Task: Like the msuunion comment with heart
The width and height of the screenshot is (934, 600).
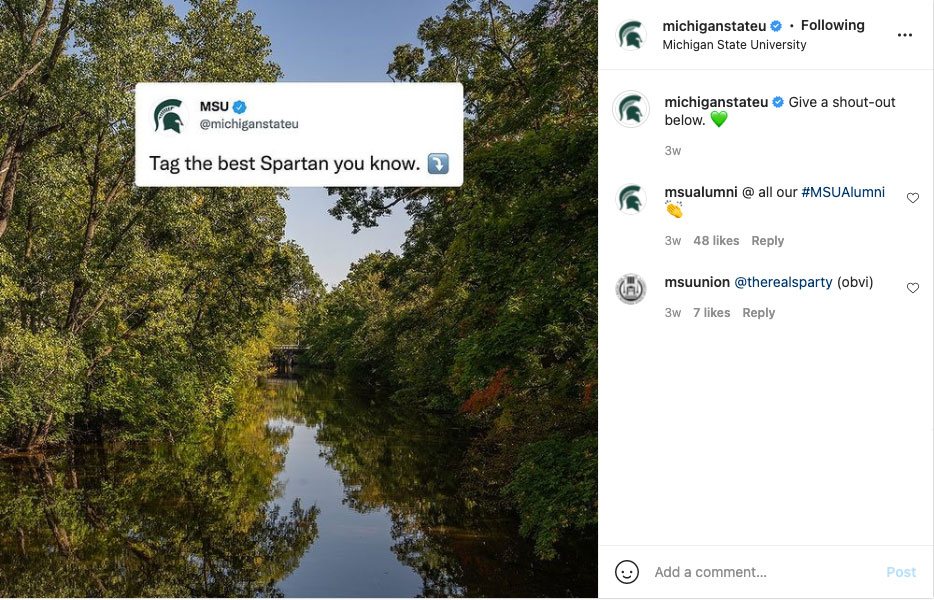Action: (913, 288)
